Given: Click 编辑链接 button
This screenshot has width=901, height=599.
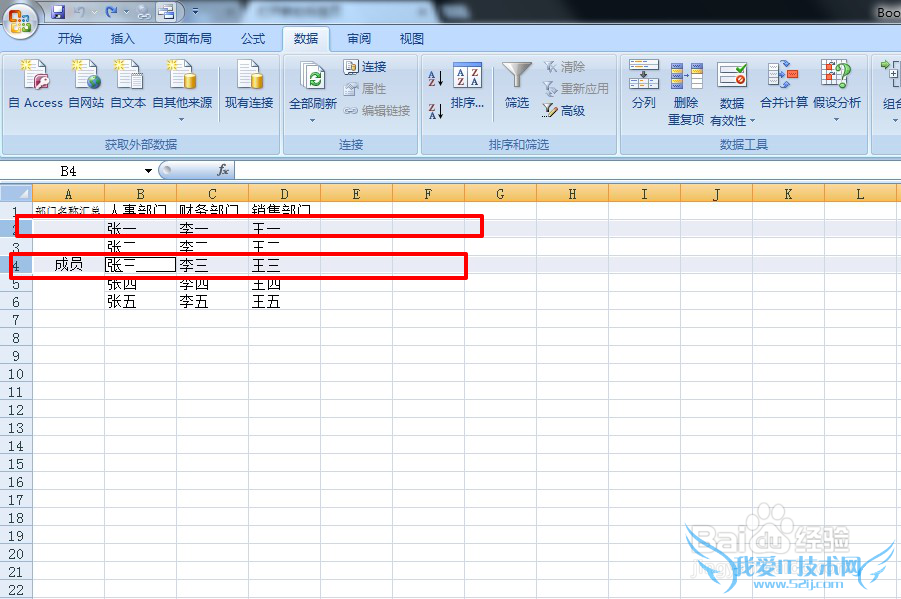Looking at the screenshot, I should click(377, 110).
